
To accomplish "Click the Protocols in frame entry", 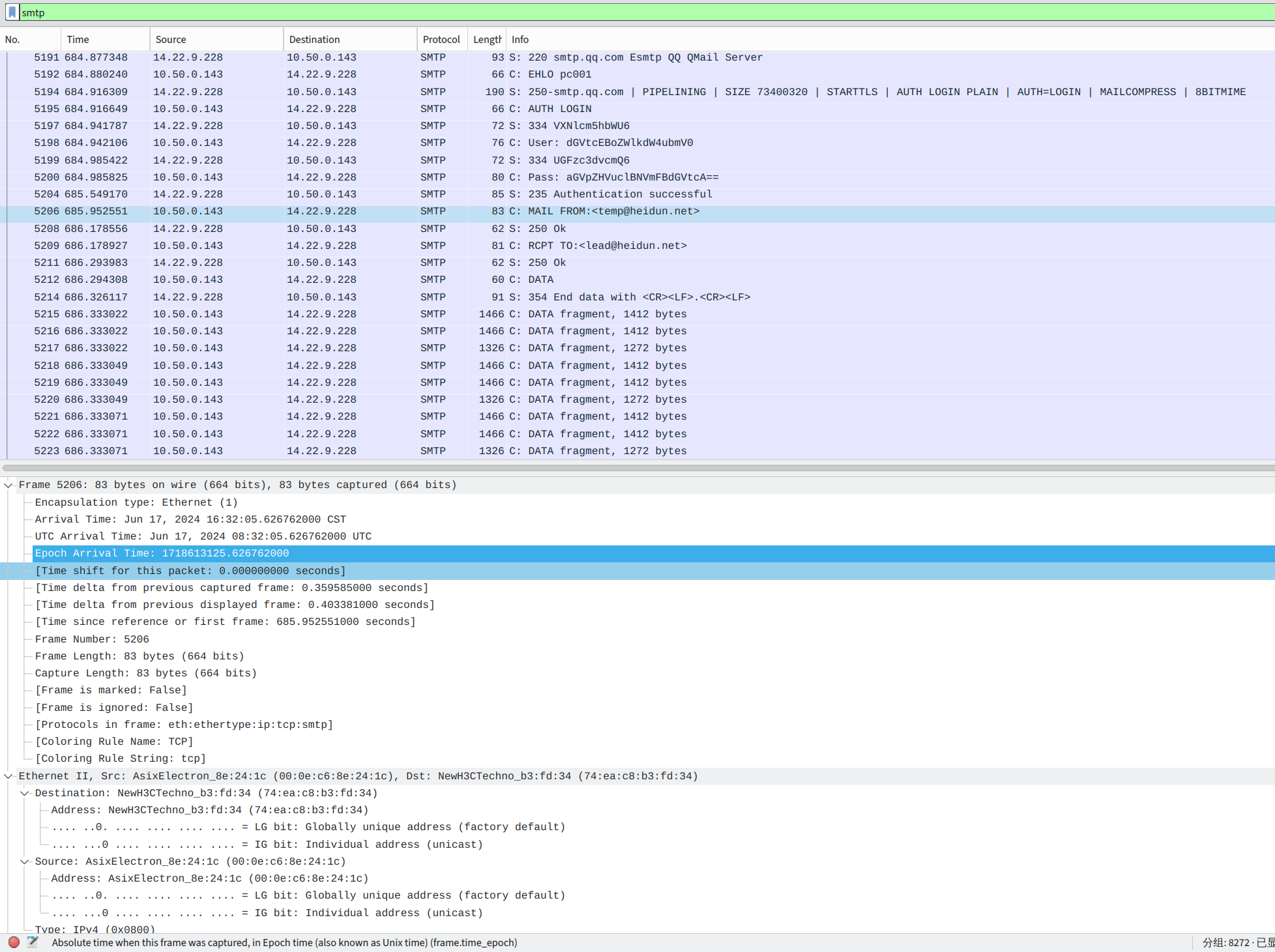I will (x=184, y=725).
